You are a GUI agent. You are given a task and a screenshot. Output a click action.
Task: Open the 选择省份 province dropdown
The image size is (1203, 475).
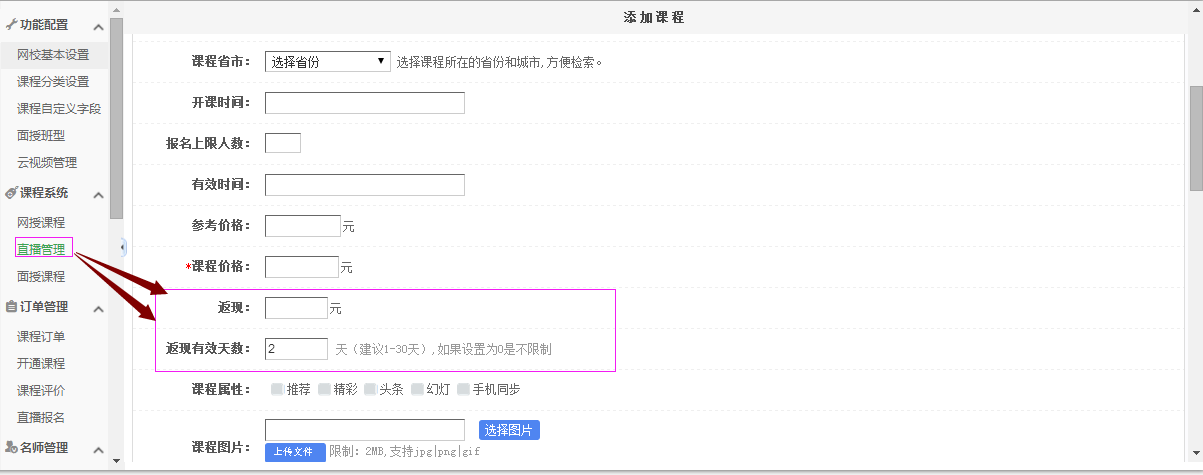tap(327, 62)
